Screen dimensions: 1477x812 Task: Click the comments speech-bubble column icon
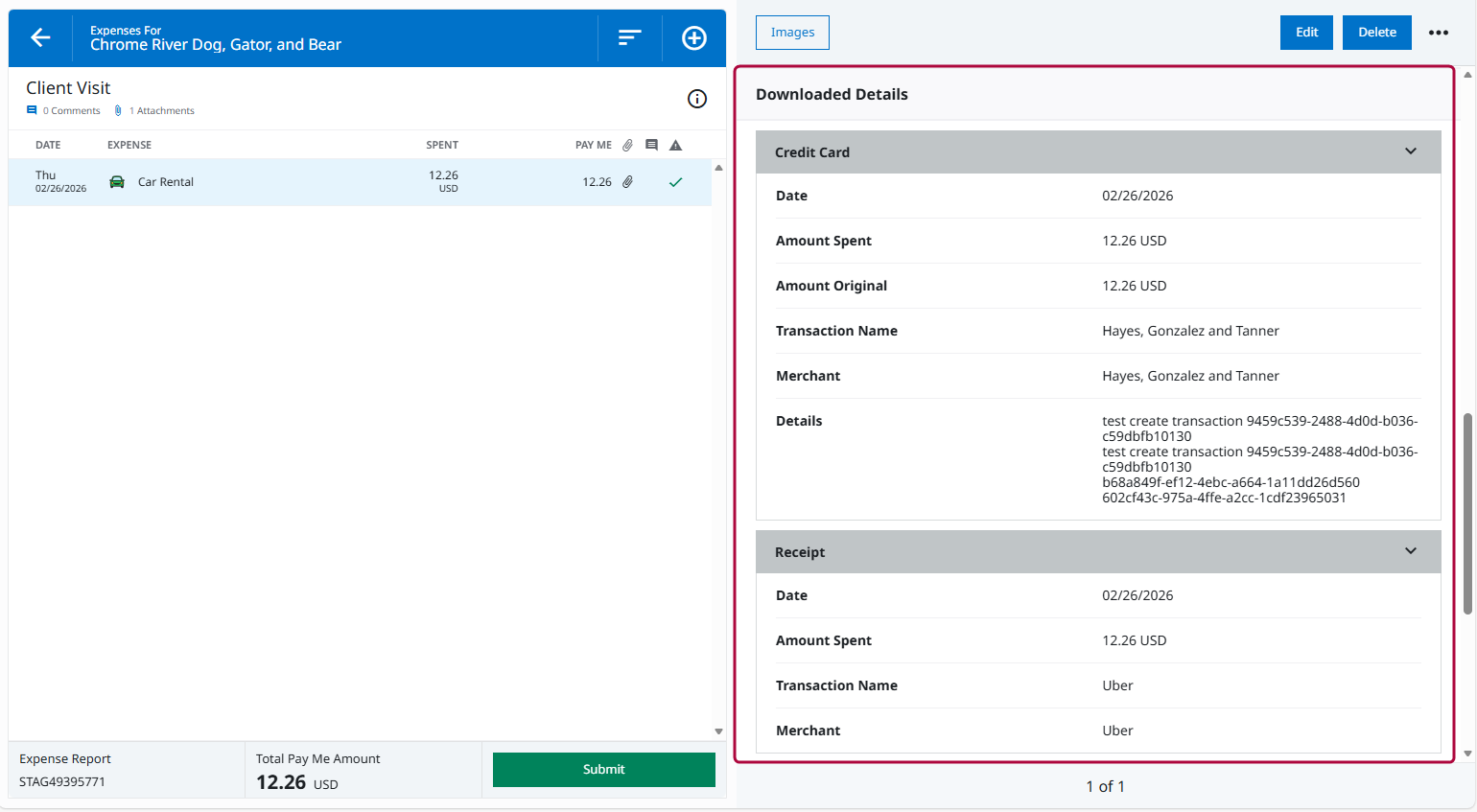pyautogui.click(x=652, y=145)
